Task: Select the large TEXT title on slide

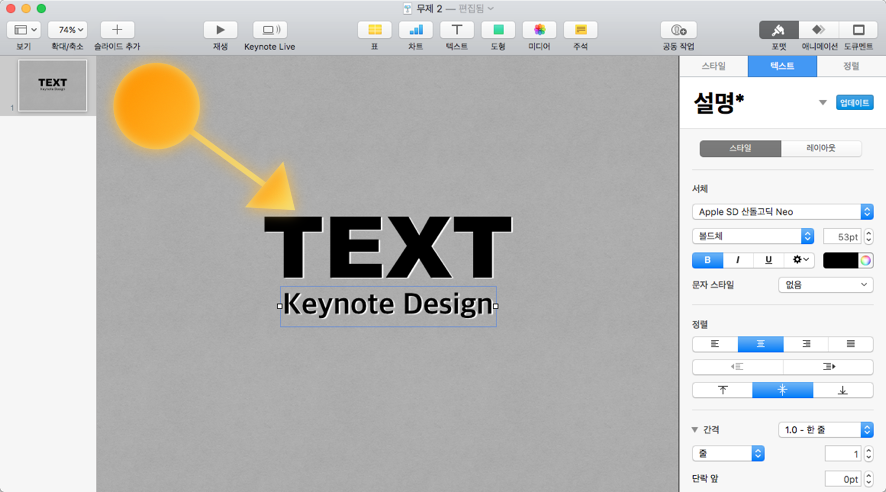Action: [388, 247]
